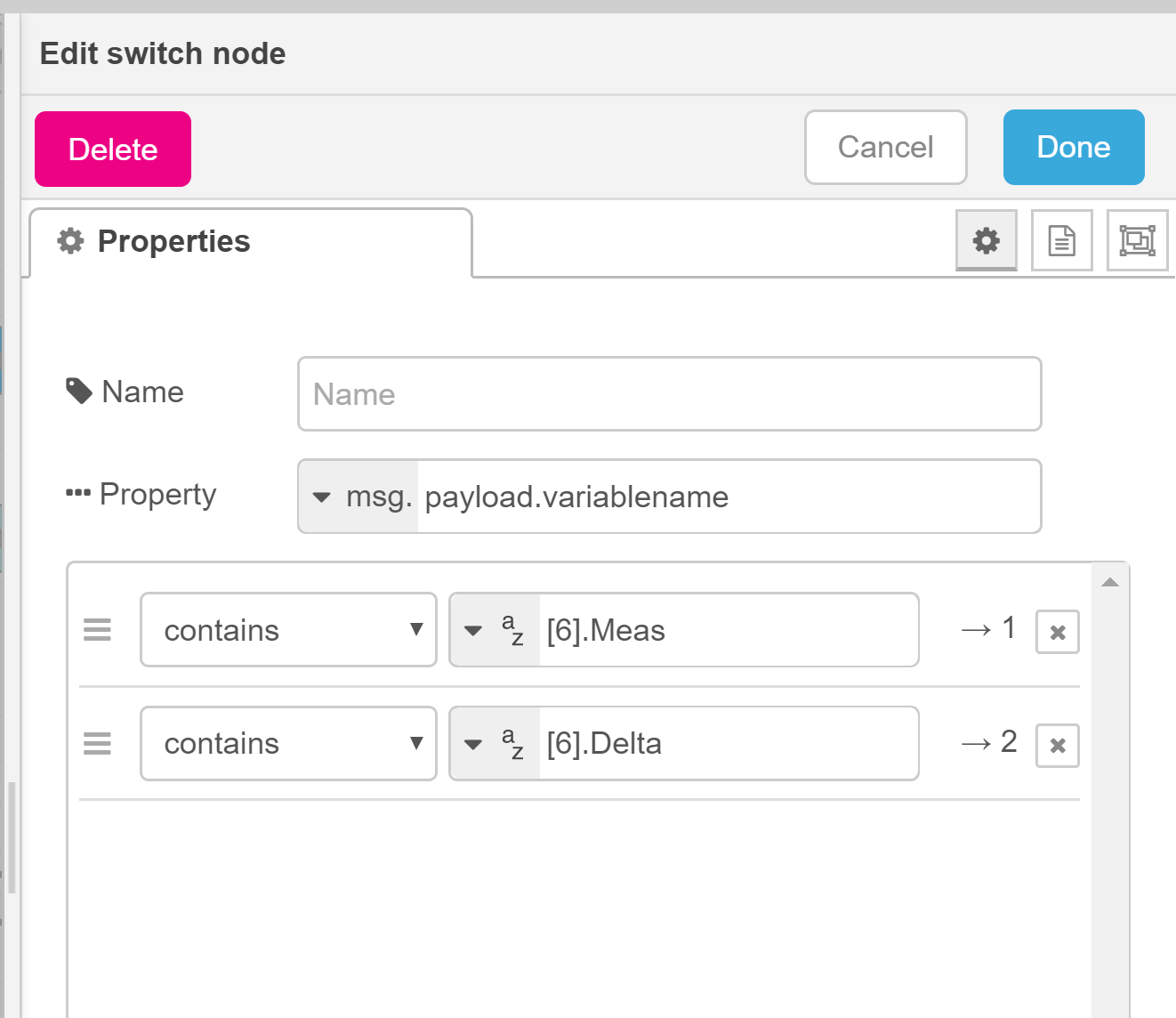Select the gear Properties settings icon

[986, 240]
